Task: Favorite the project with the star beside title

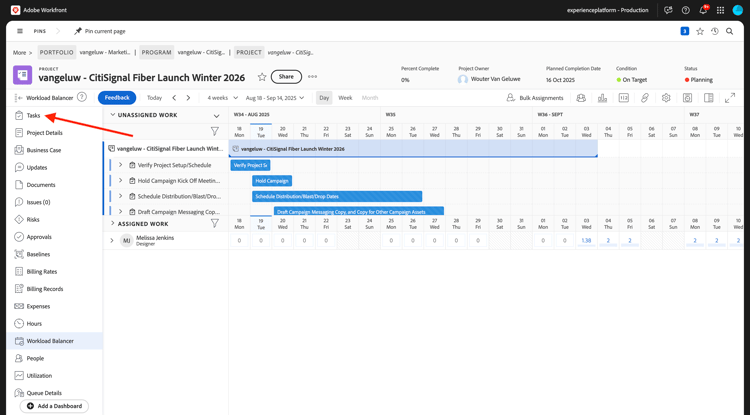Action: [x=262, y=77]
